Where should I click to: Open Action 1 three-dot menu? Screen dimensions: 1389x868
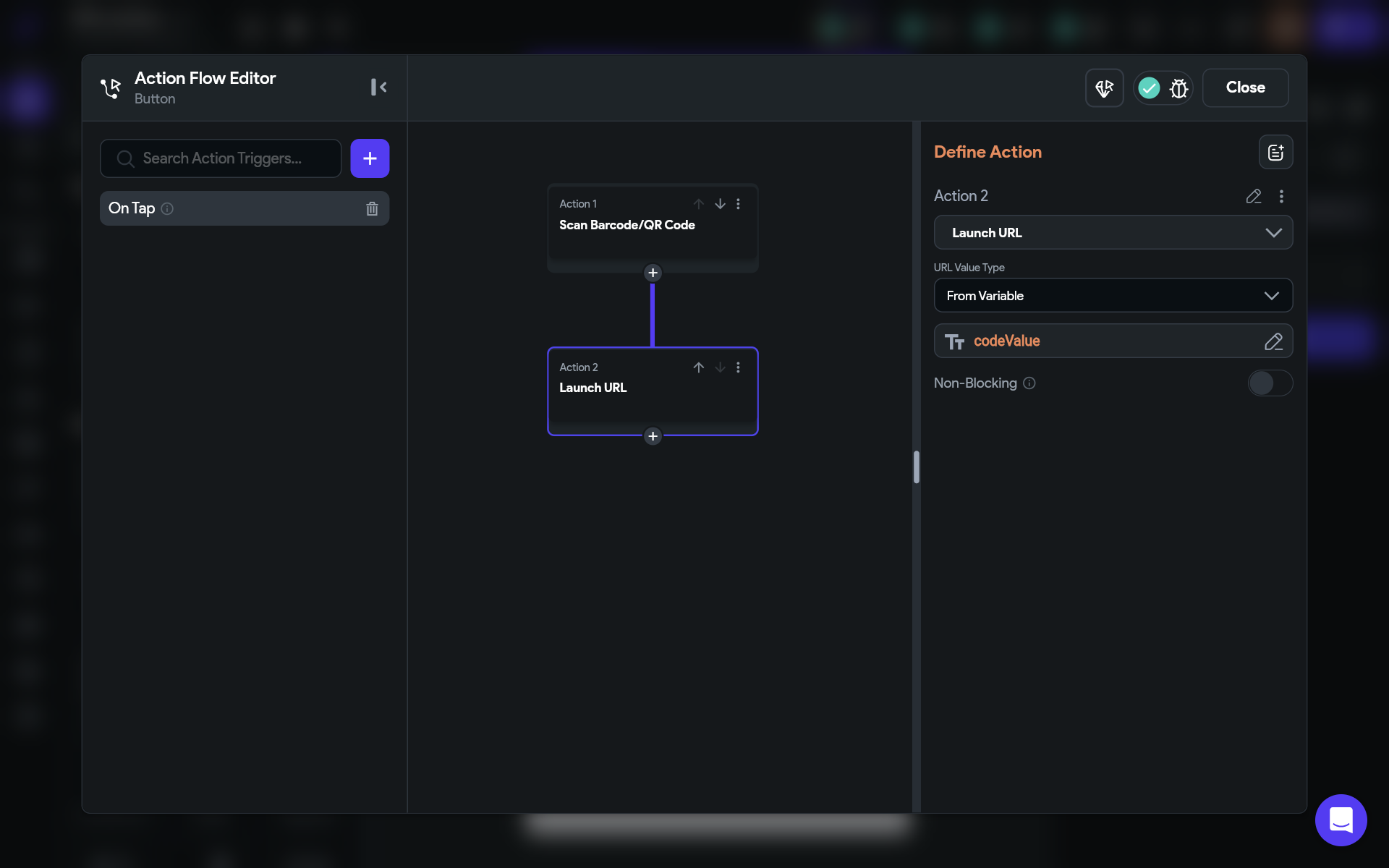tap(738, 204)
